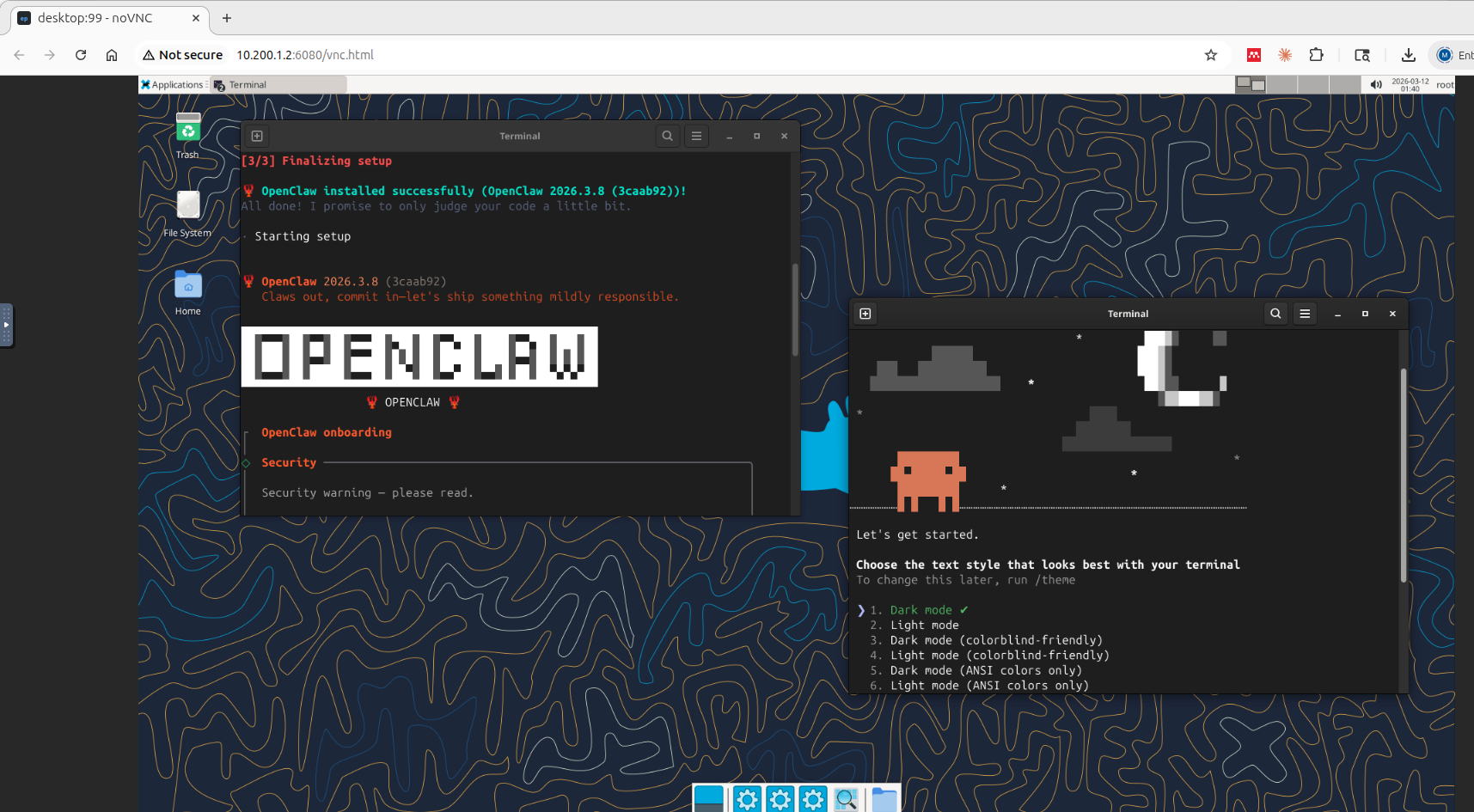The height and width of the screenshot is (812, 1474).
Task: Open the hamburger menu of the right Terminal
Action: (1305, 314)
